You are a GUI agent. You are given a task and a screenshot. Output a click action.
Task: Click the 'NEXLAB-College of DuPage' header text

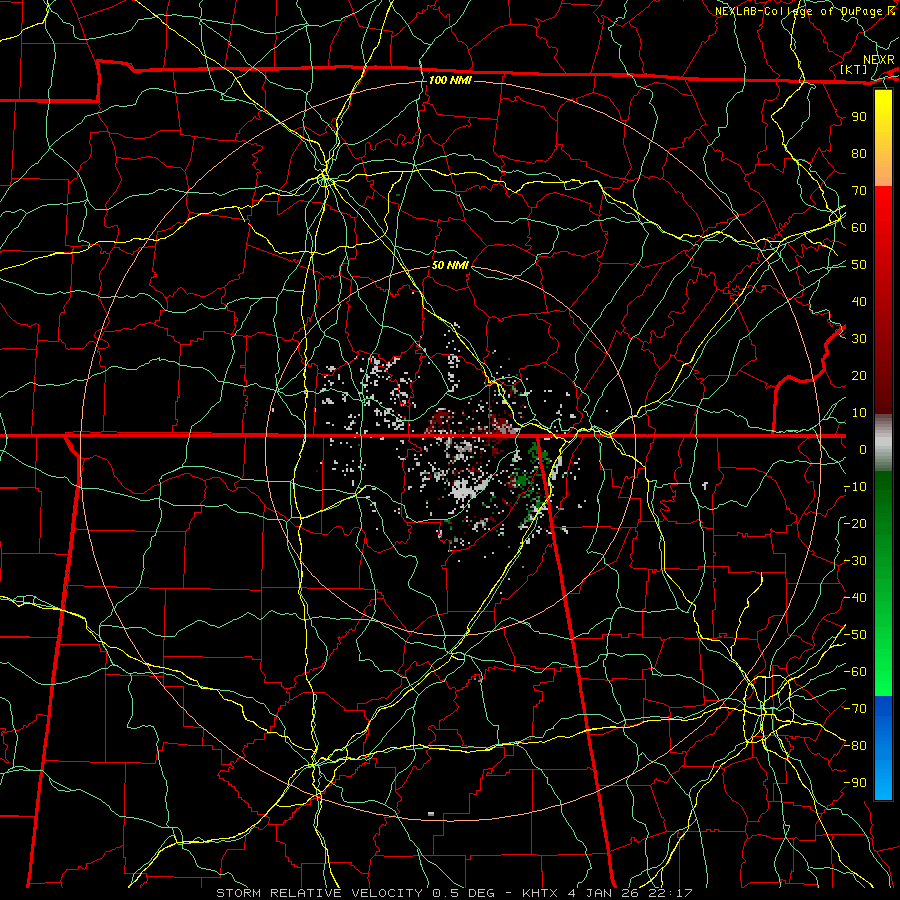(x=801, y=11)
